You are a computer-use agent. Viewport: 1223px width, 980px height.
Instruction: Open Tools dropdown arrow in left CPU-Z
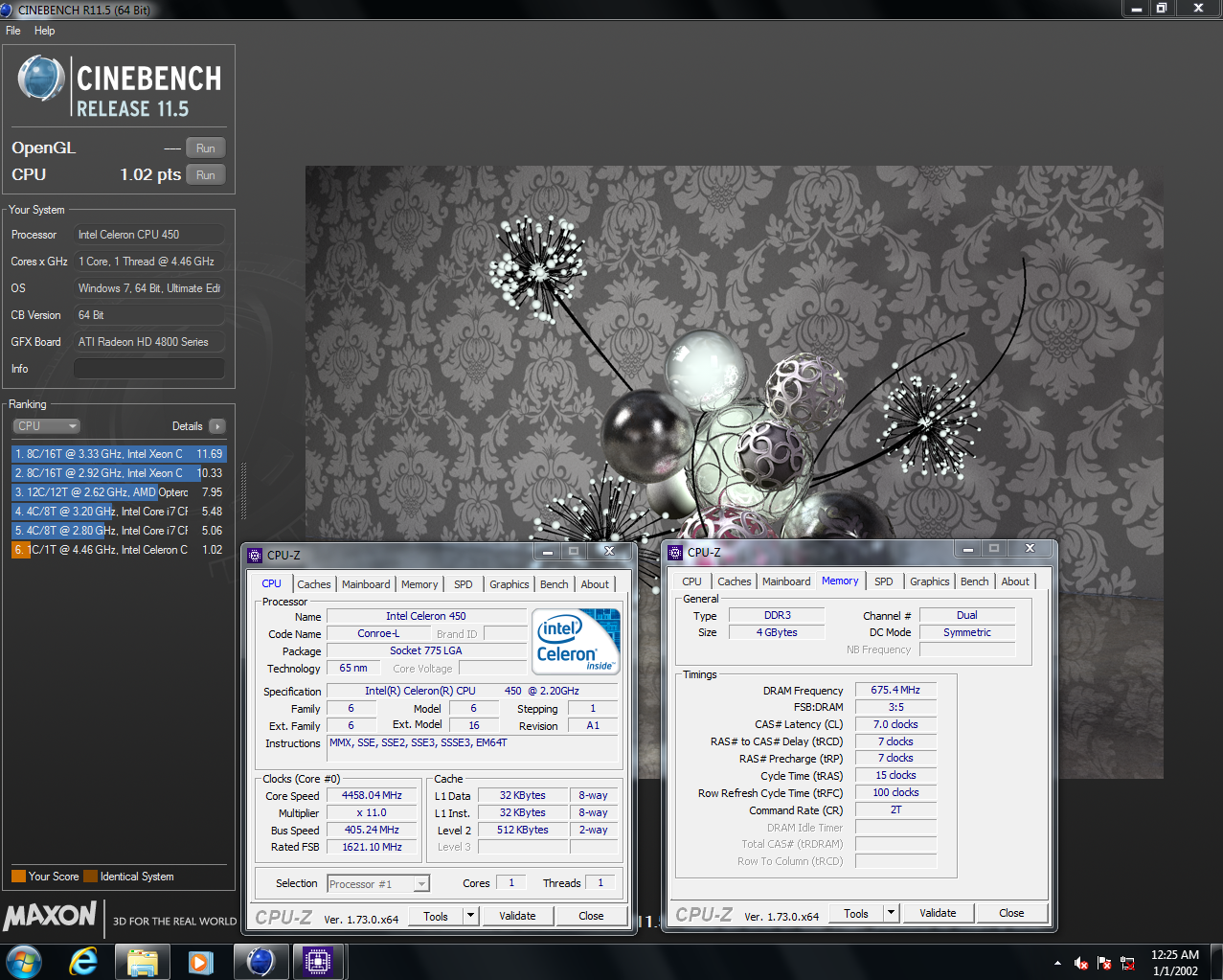470,916
